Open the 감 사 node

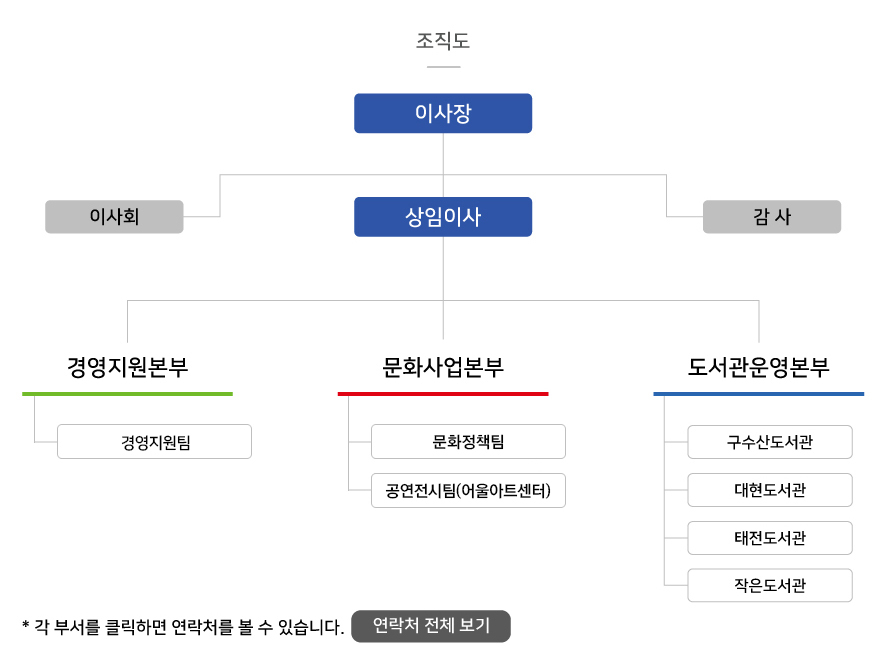click(772, 216)
